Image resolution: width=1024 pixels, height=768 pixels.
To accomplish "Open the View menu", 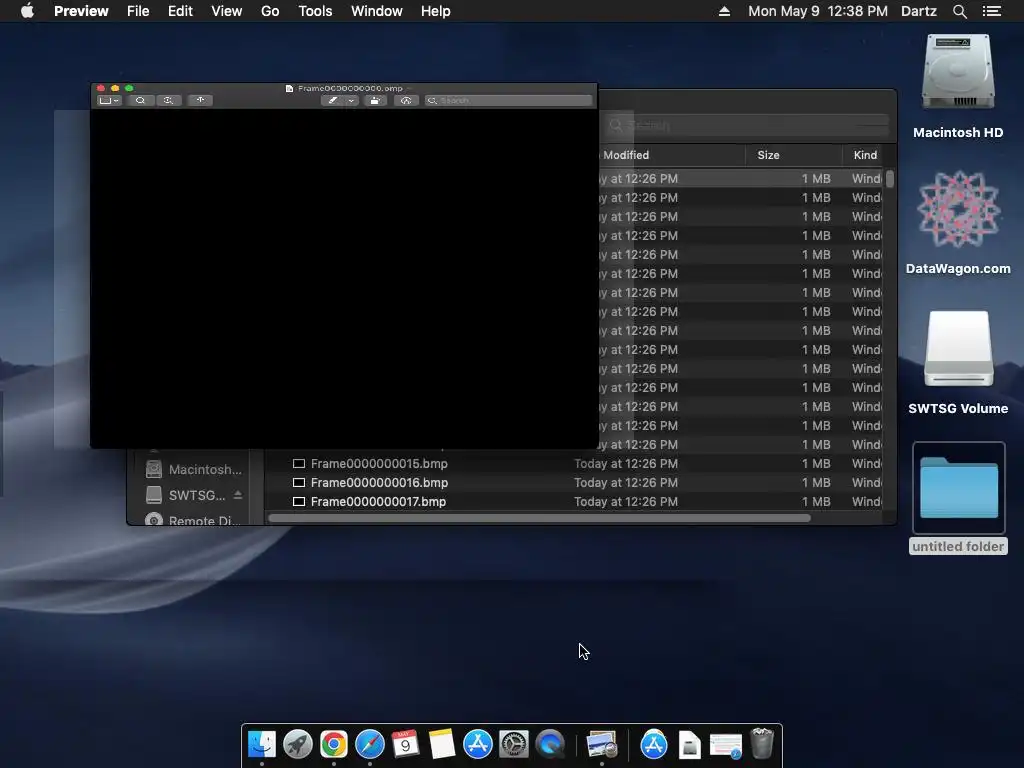I will 227,11.
